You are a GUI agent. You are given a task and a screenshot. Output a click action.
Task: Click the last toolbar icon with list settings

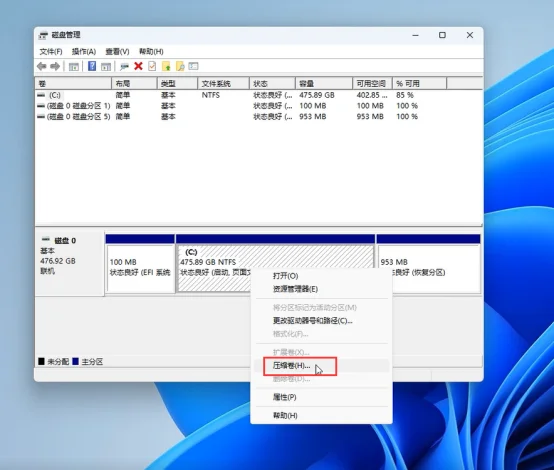click(193, 66)
